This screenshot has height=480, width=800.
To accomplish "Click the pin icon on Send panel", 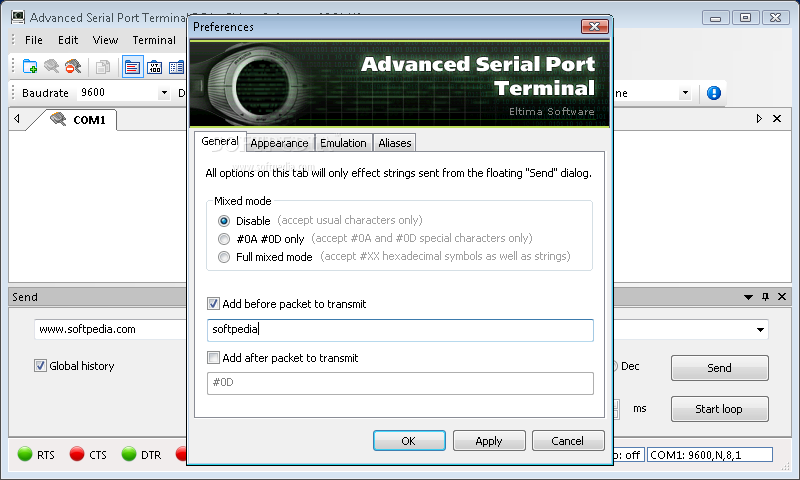I will [765, 296].
